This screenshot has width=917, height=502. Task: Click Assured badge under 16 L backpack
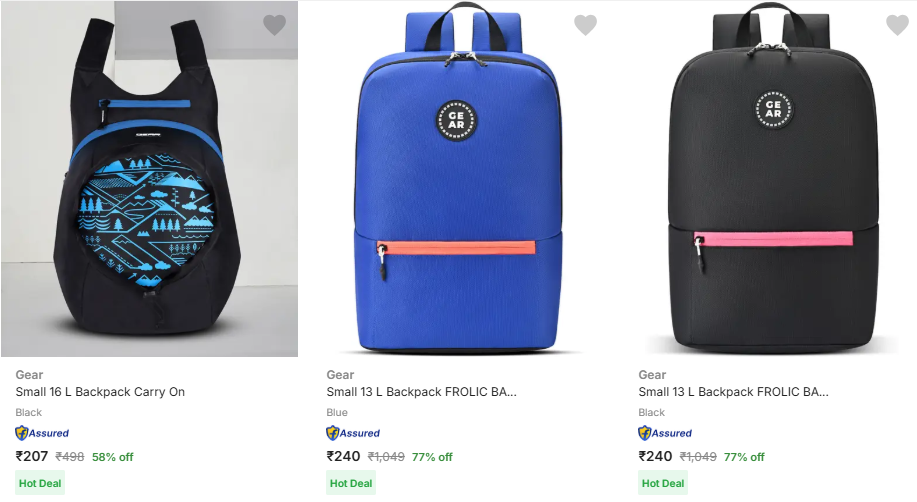pyautogui.click(x=42, y=433)
